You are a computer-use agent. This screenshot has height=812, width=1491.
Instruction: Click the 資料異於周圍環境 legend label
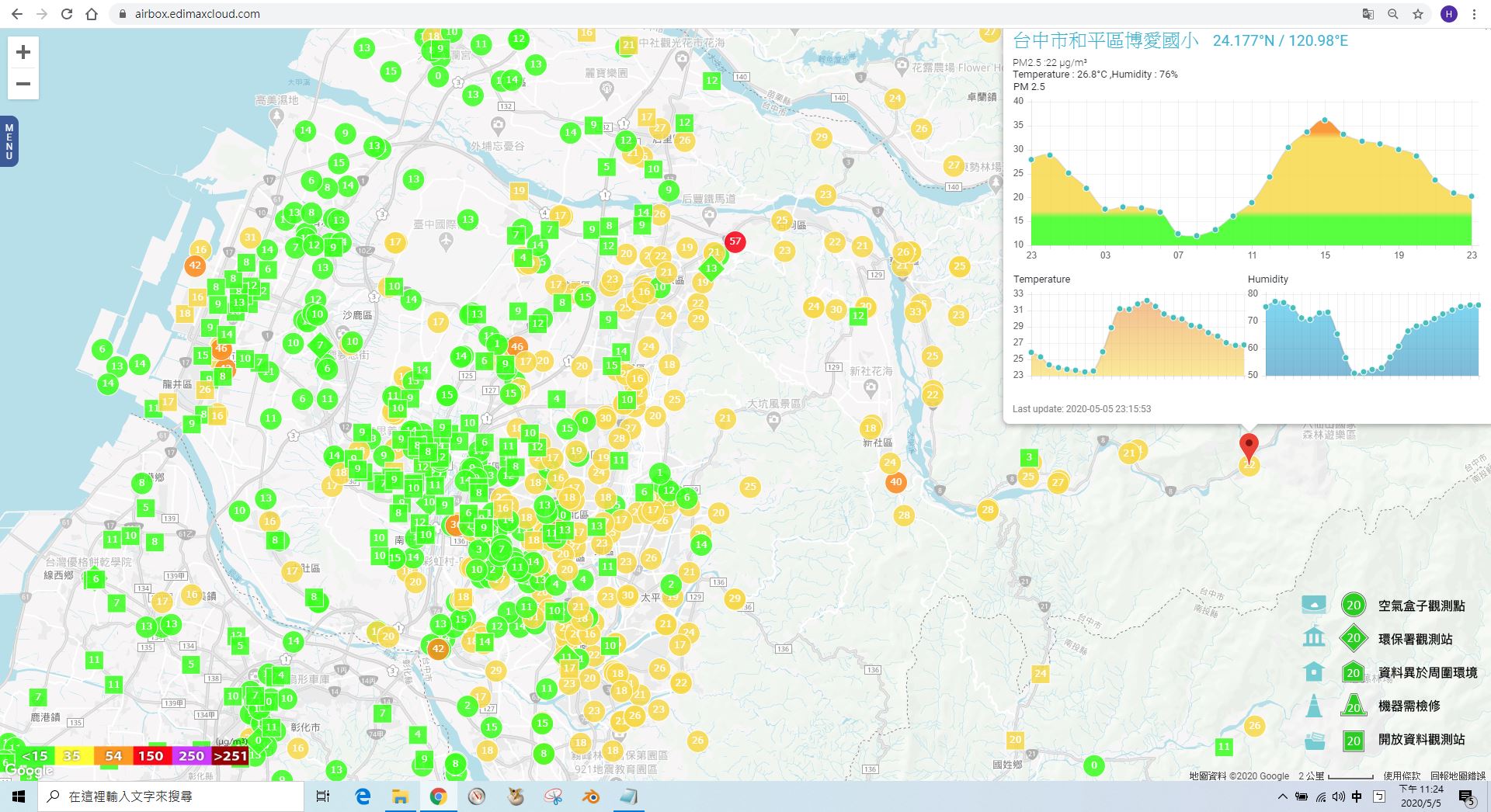tap(1427, 672)
